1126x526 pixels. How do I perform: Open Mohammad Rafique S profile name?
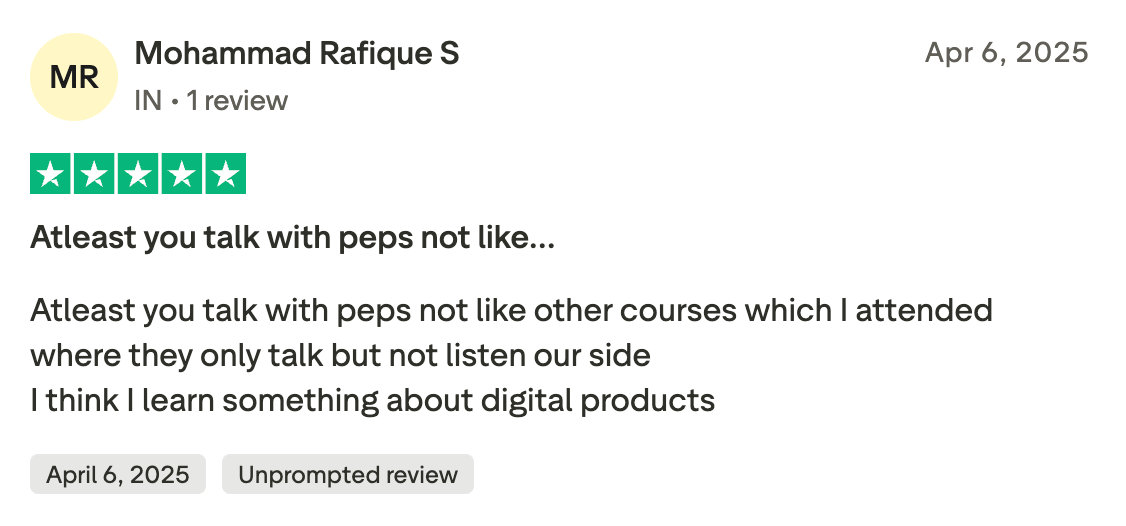297,53
